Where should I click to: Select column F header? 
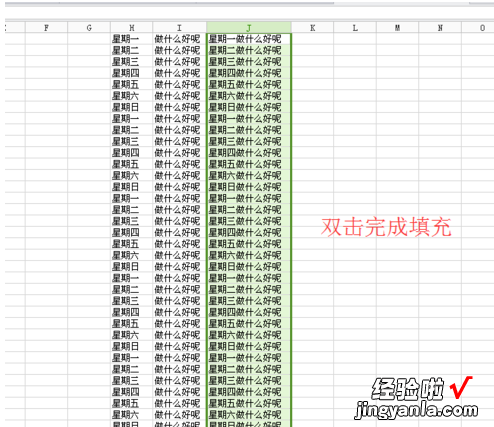click(46, 28)
